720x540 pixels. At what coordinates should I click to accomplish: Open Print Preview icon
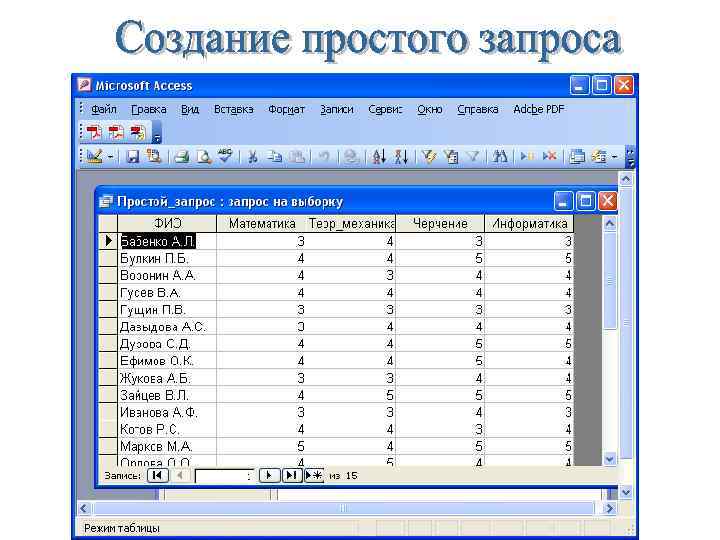click(x=204, y=157)
